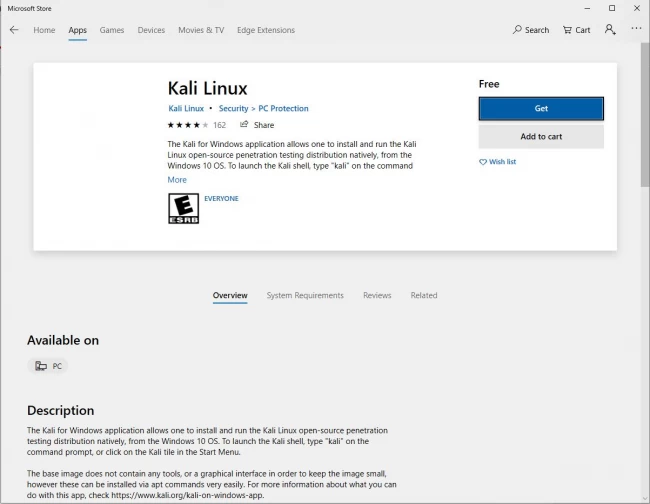Click the Add to cart button

pos(541,136)
